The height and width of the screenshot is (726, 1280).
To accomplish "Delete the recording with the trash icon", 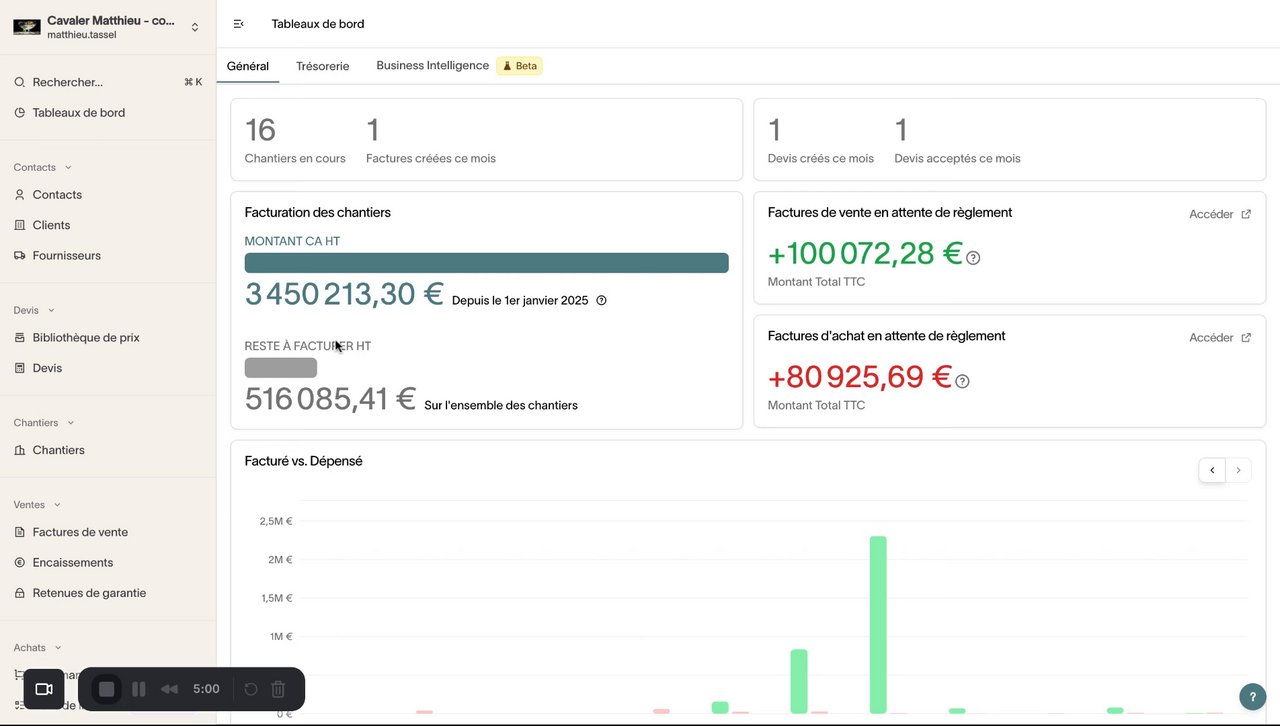I will pos(278,689).
